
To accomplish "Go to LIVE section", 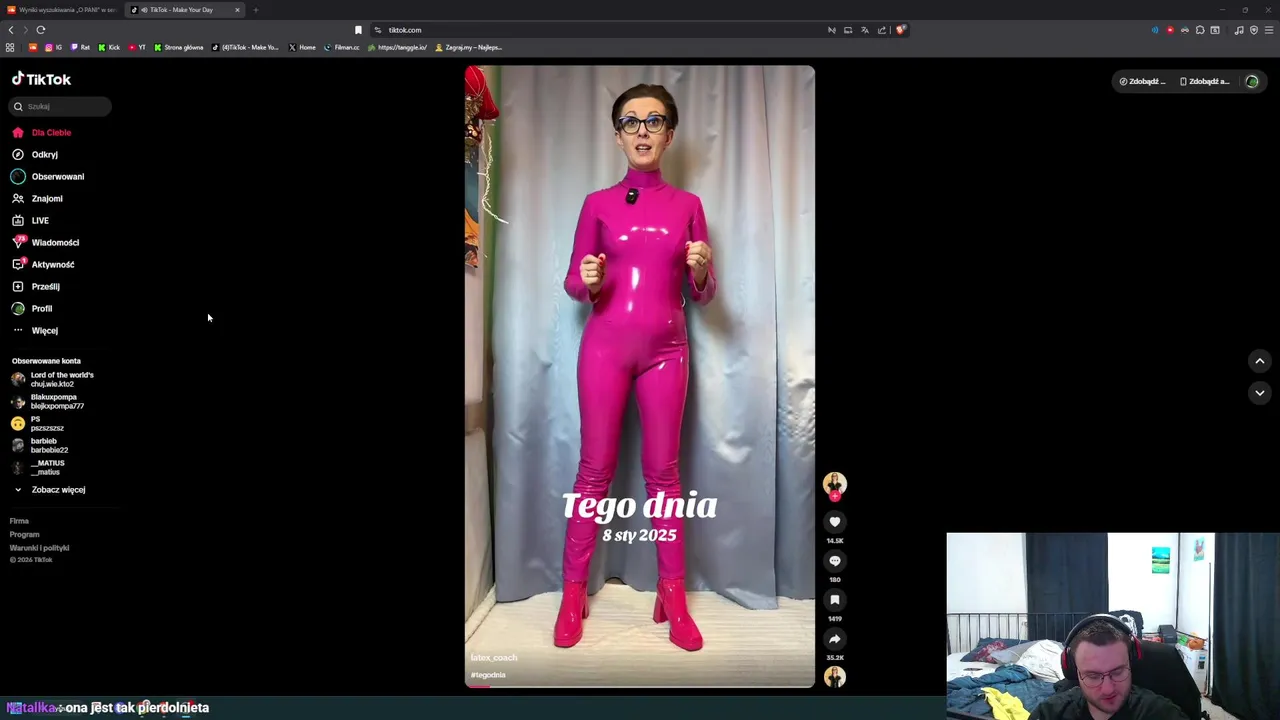I will [x=30, y=221].
